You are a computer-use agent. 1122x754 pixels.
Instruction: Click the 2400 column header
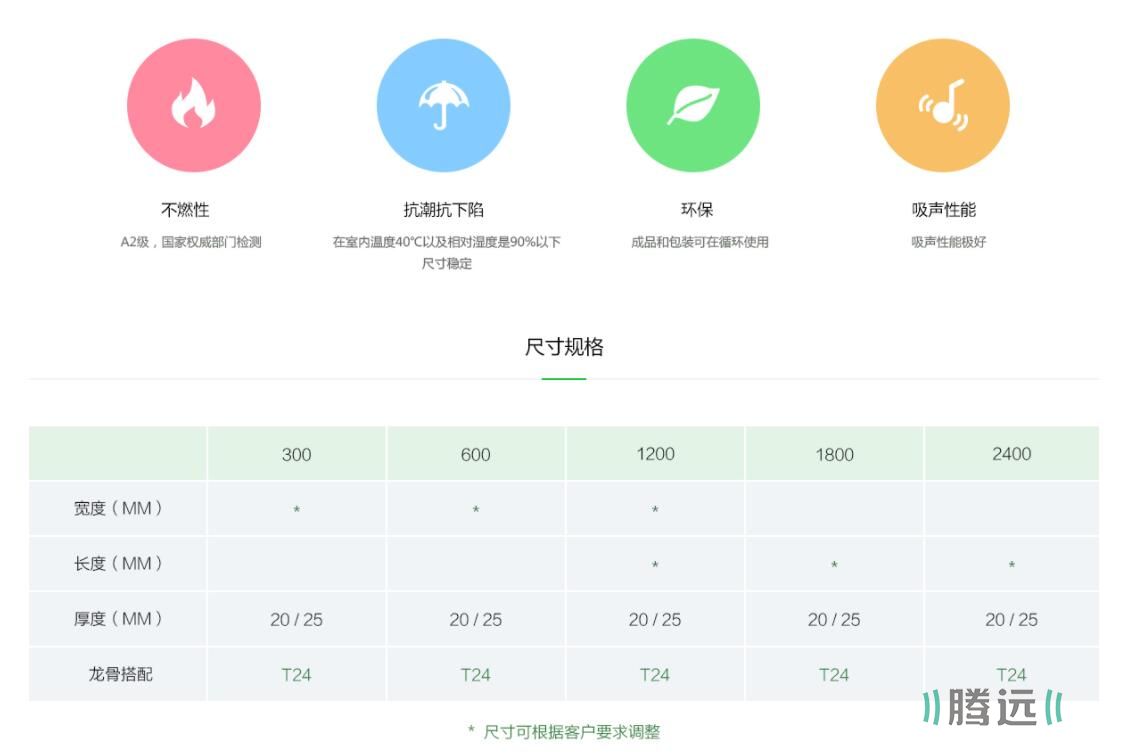coord(1011,454)
